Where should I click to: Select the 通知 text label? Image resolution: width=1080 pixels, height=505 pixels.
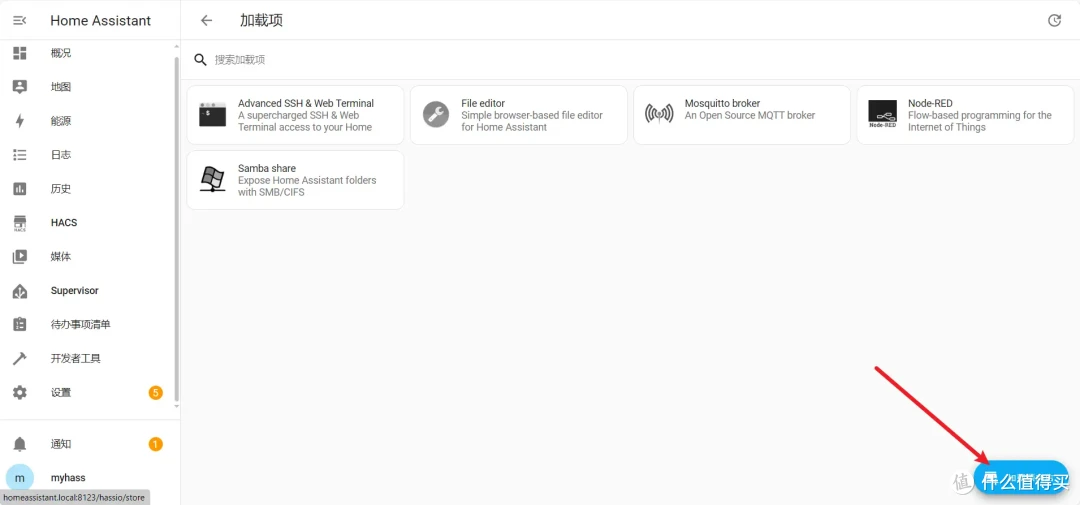tap(61, 444)
